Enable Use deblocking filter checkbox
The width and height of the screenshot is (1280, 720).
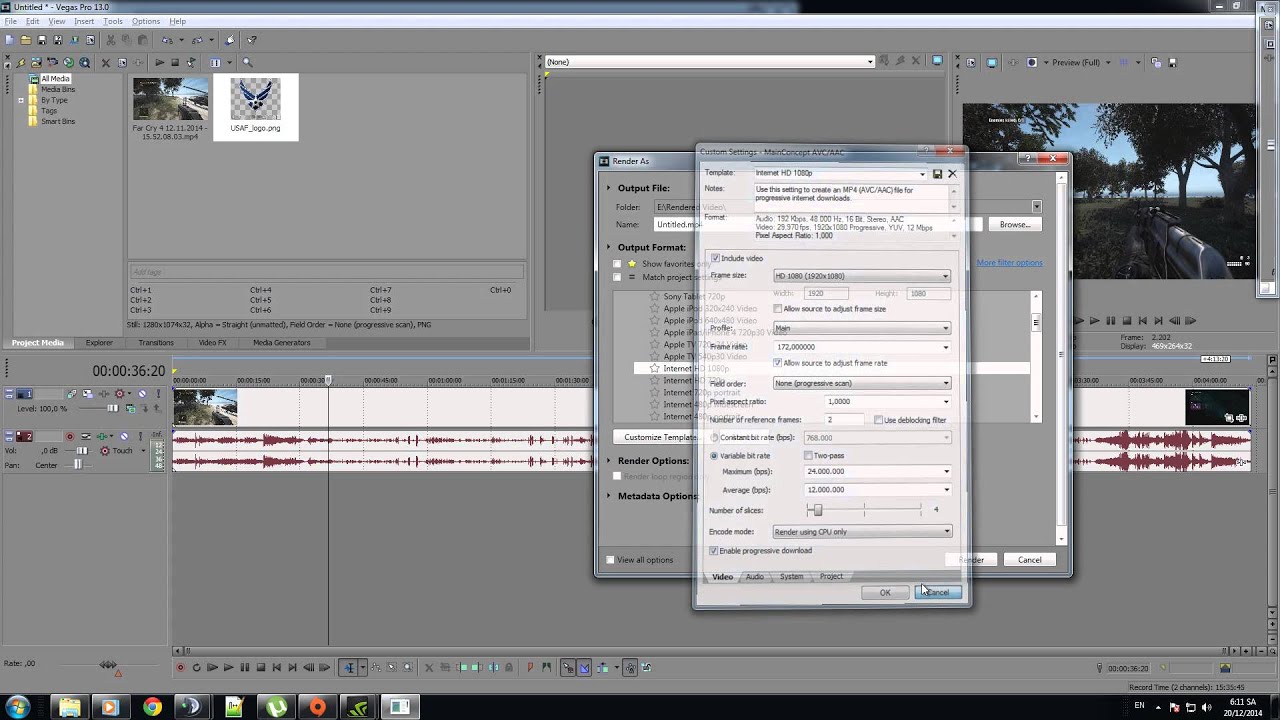click(x=878, y=420)
